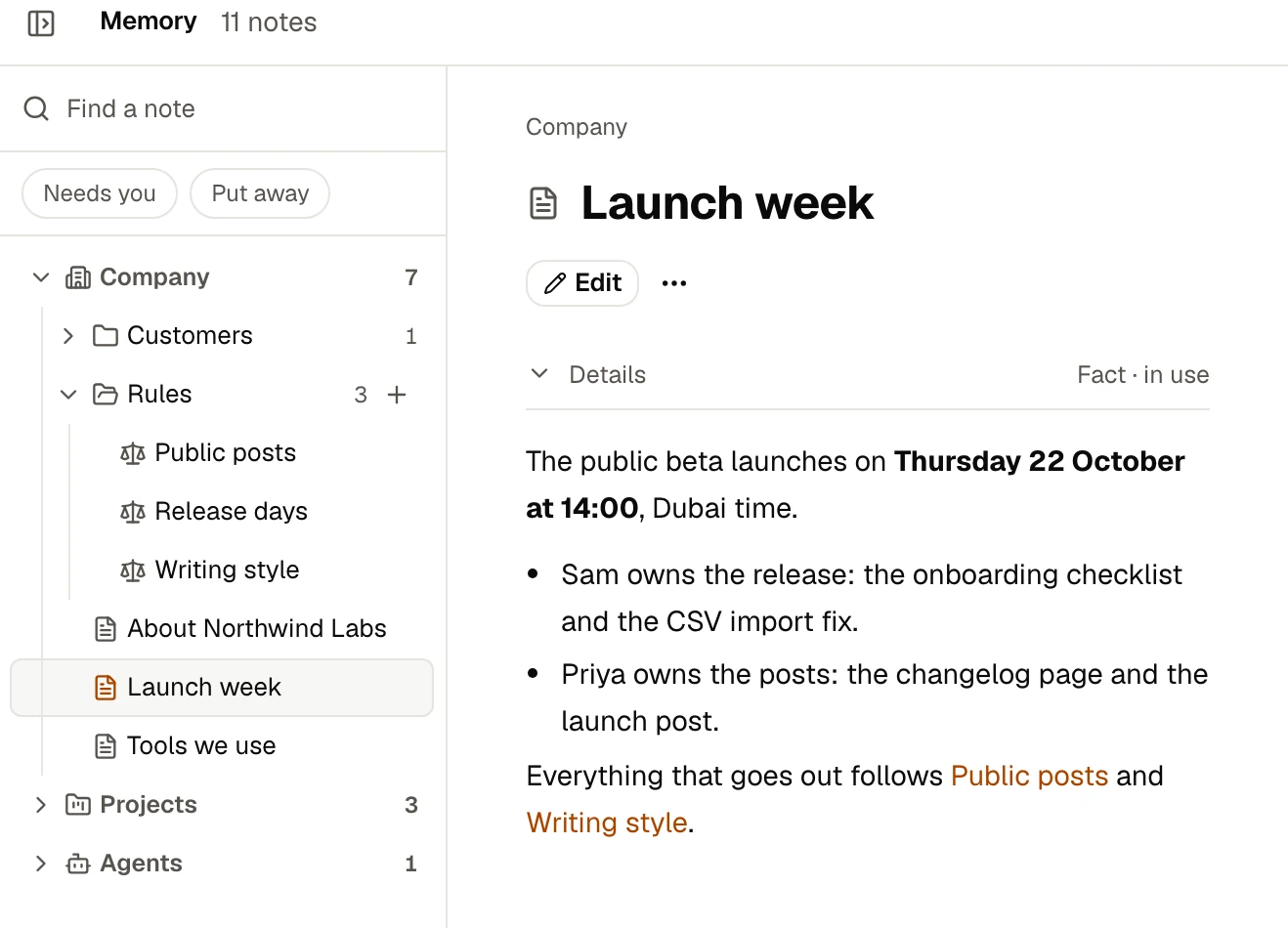Screen dimensions: 1288x928
Task: Filter notes by Needs you
Action: [100, 193]
